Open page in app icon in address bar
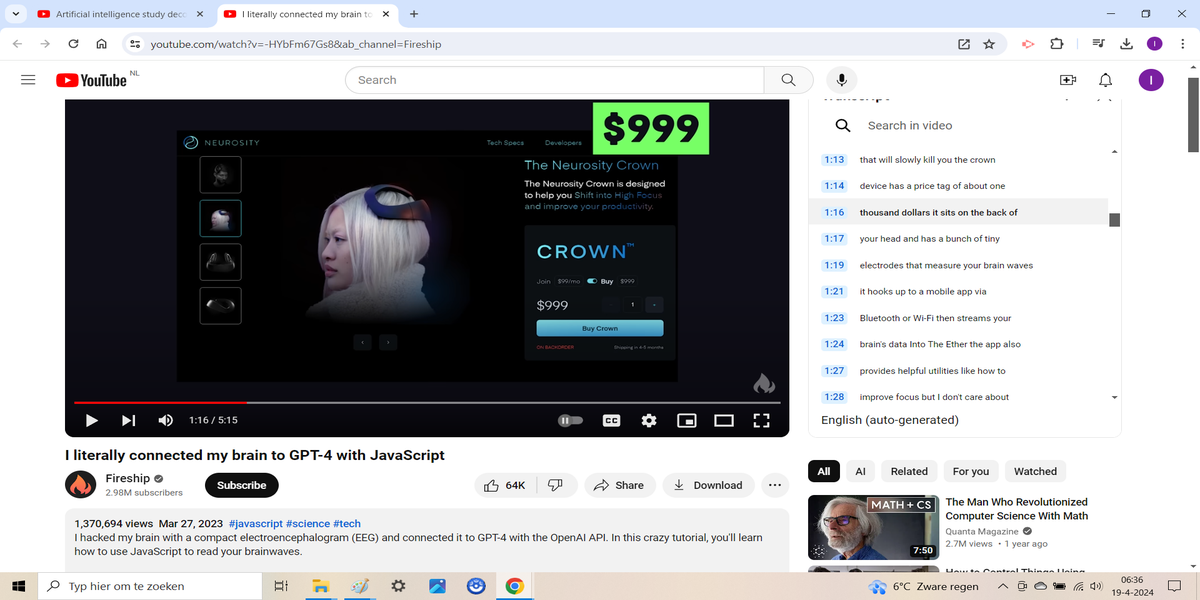The image size is (1200, 600). point(963,44)
